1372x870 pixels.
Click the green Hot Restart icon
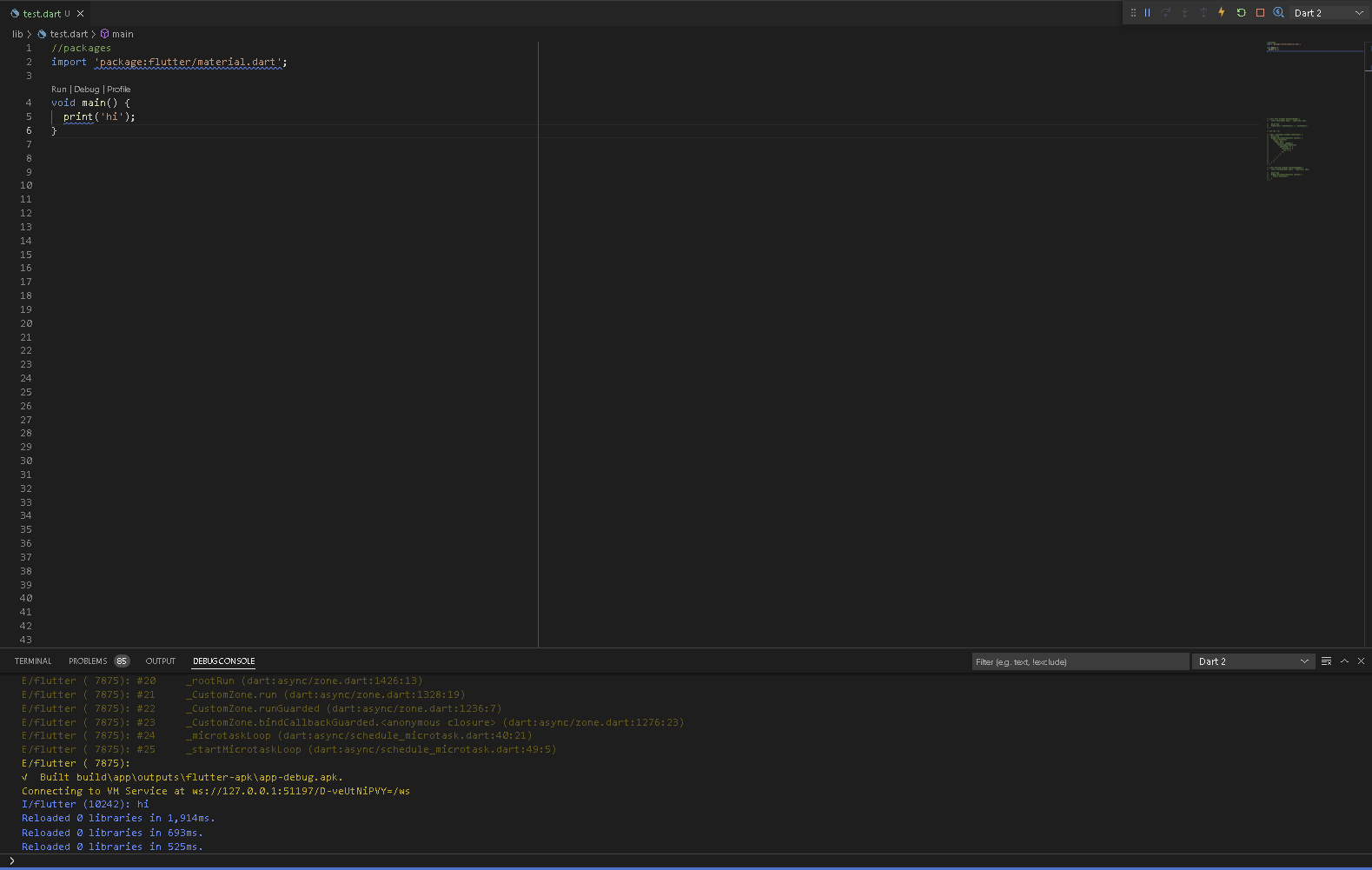tap(1241, 13)
